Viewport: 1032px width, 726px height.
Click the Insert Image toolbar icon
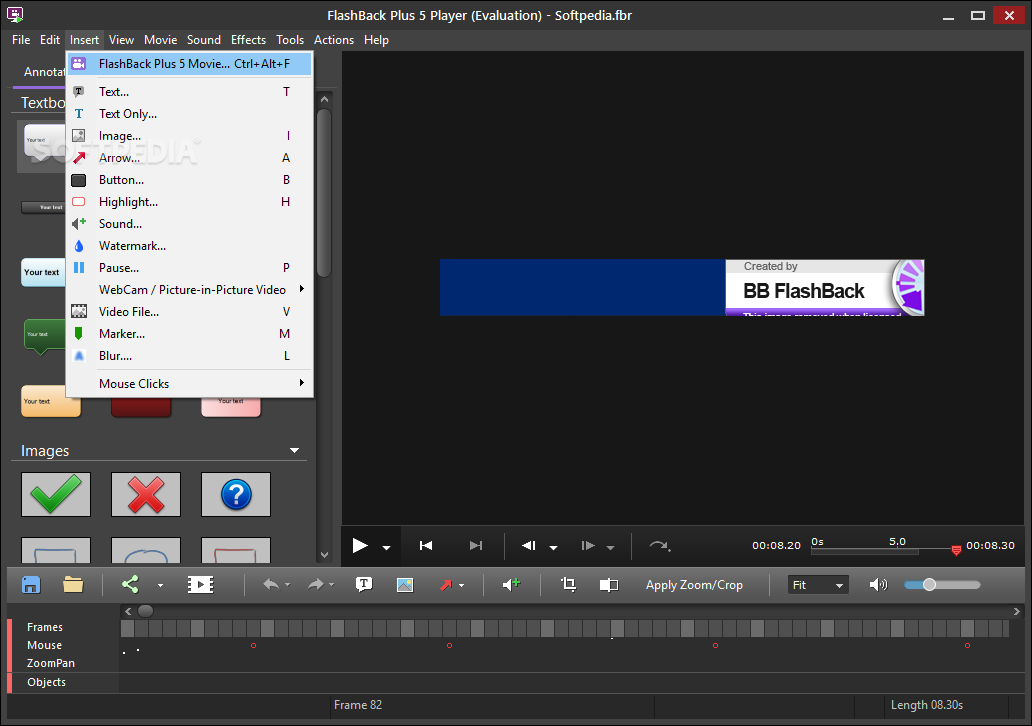point(405,584)
